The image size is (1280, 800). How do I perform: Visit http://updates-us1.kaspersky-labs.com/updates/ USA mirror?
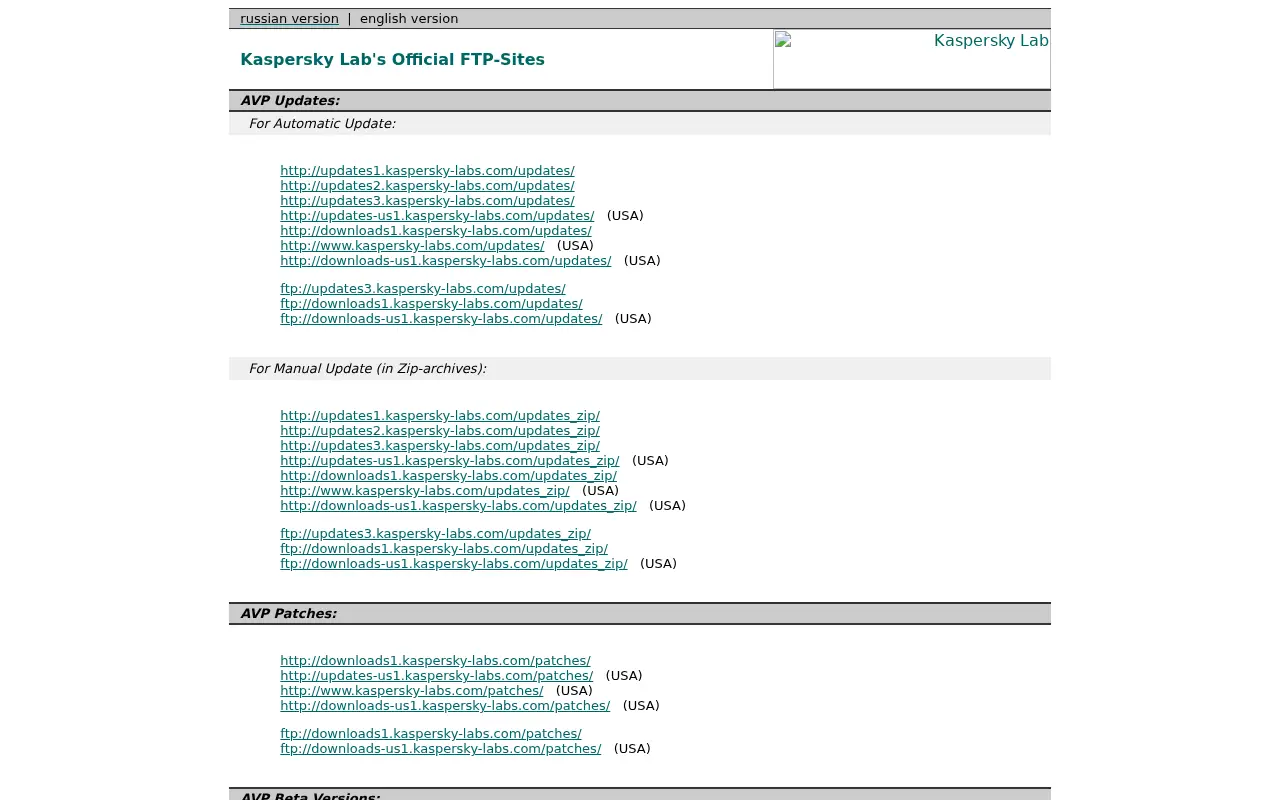[437, 216]
